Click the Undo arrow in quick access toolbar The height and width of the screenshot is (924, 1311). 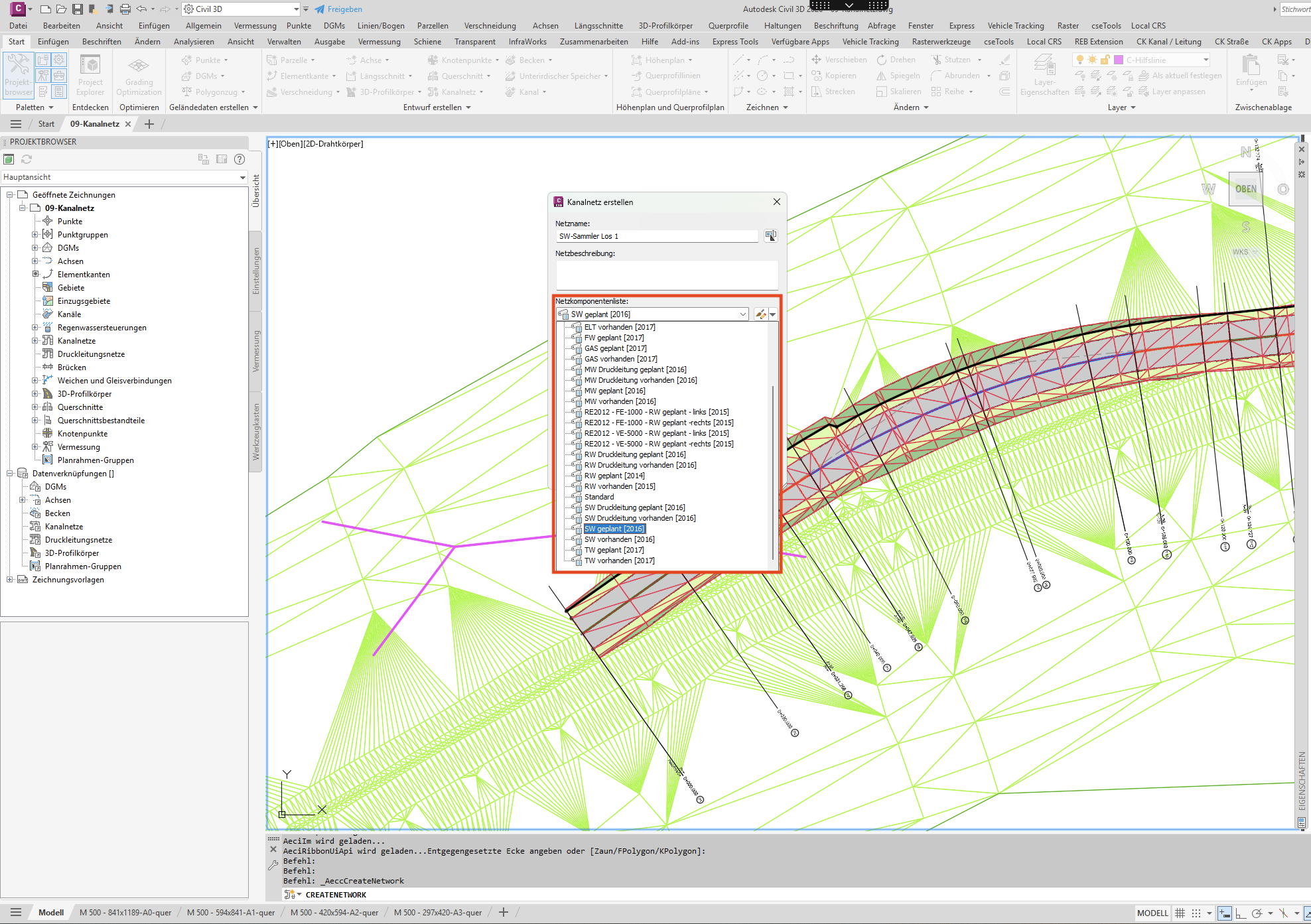(x=141, y=9)
